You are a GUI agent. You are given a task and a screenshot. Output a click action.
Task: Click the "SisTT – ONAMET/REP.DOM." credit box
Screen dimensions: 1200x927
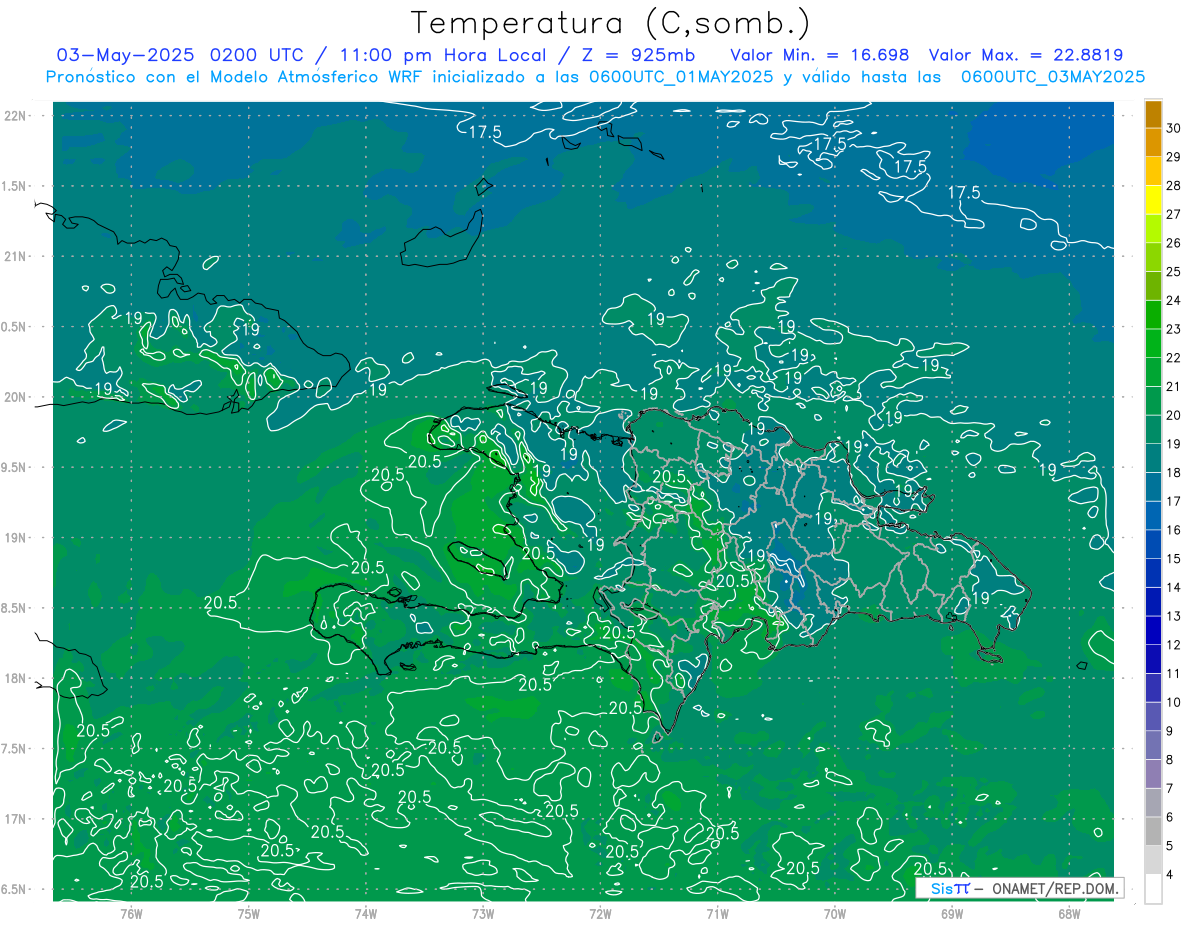coord(1020,888)
